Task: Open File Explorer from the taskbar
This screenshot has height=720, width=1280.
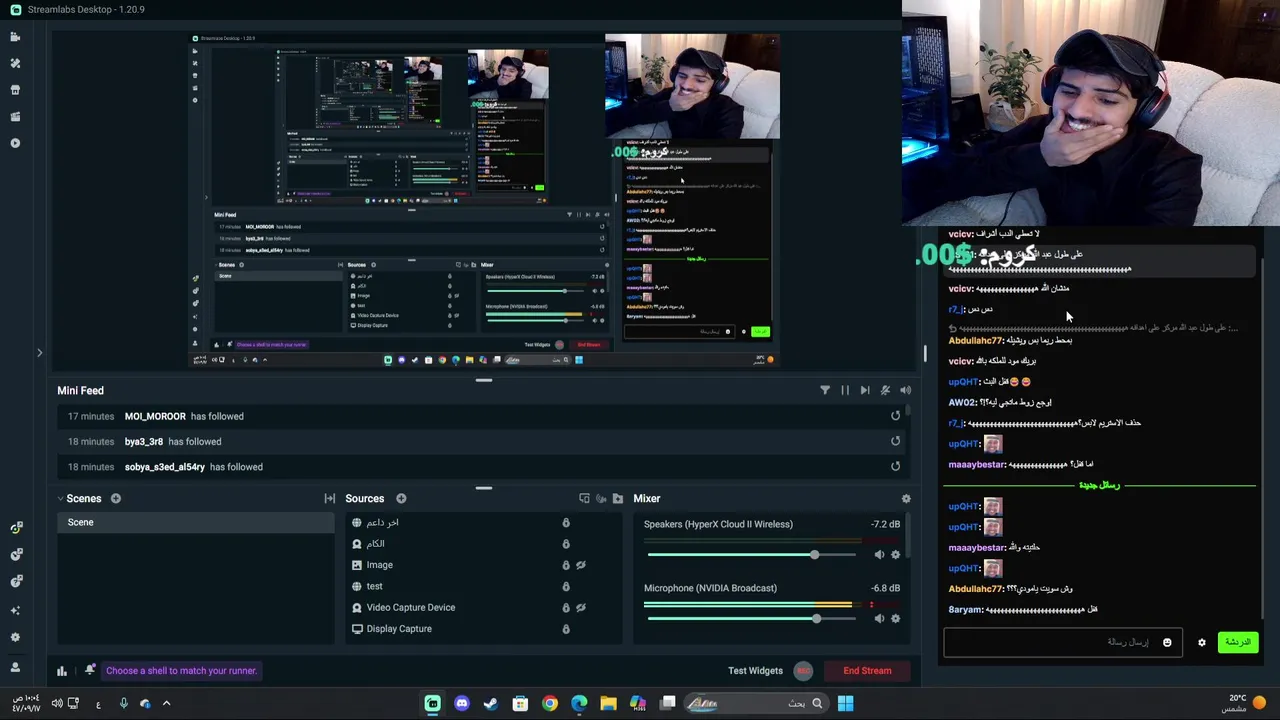Action: click(x=608, y=703)
